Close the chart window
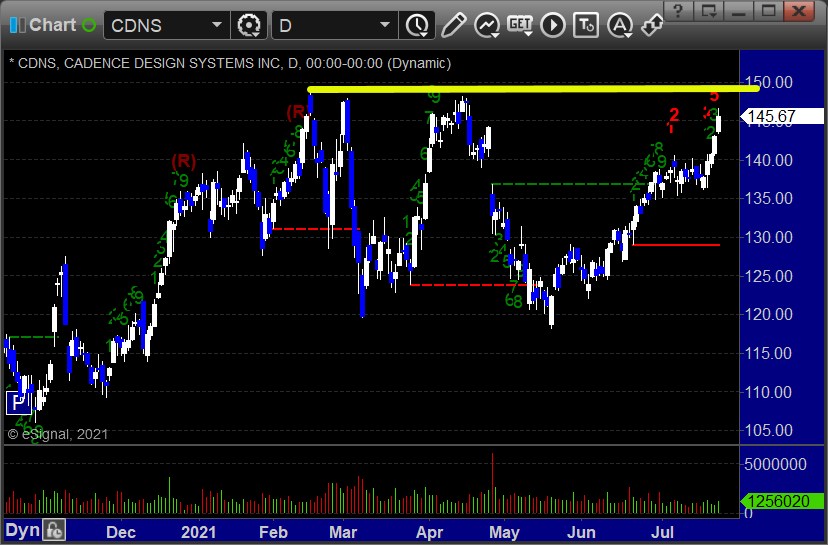 pos(799,11)
